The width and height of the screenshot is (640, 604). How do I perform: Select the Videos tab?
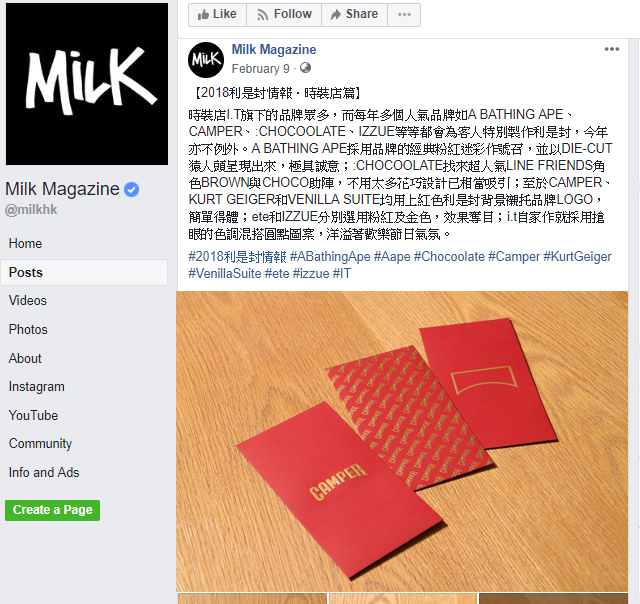pyautogui.click(x=28, y=301)
